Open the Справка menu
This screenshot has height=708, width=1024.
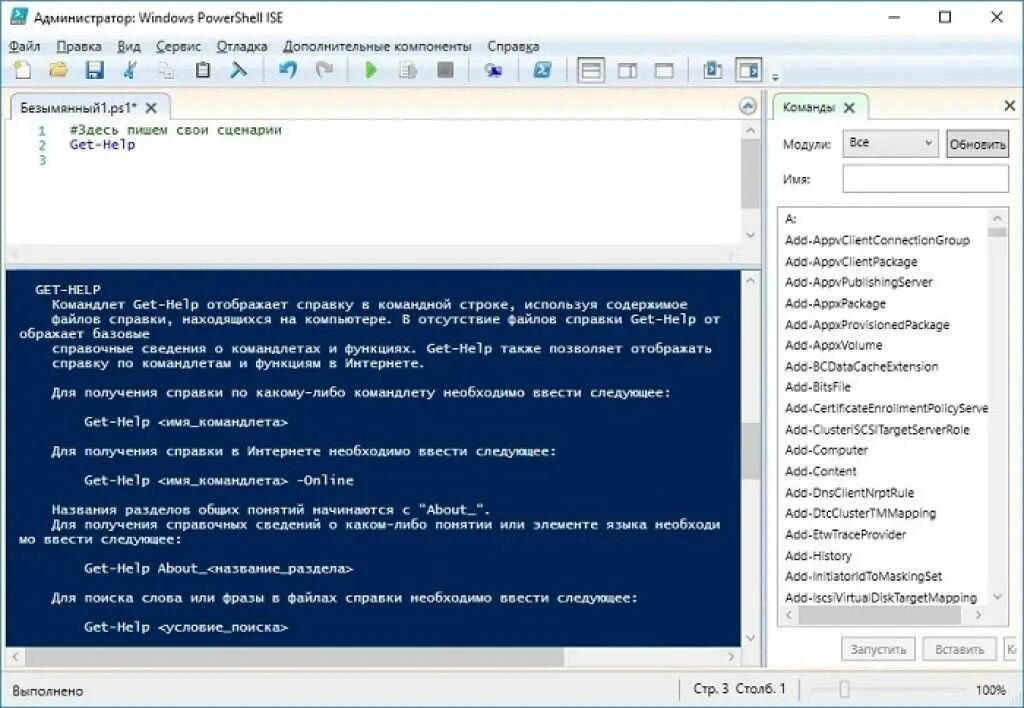coord(513,46)
